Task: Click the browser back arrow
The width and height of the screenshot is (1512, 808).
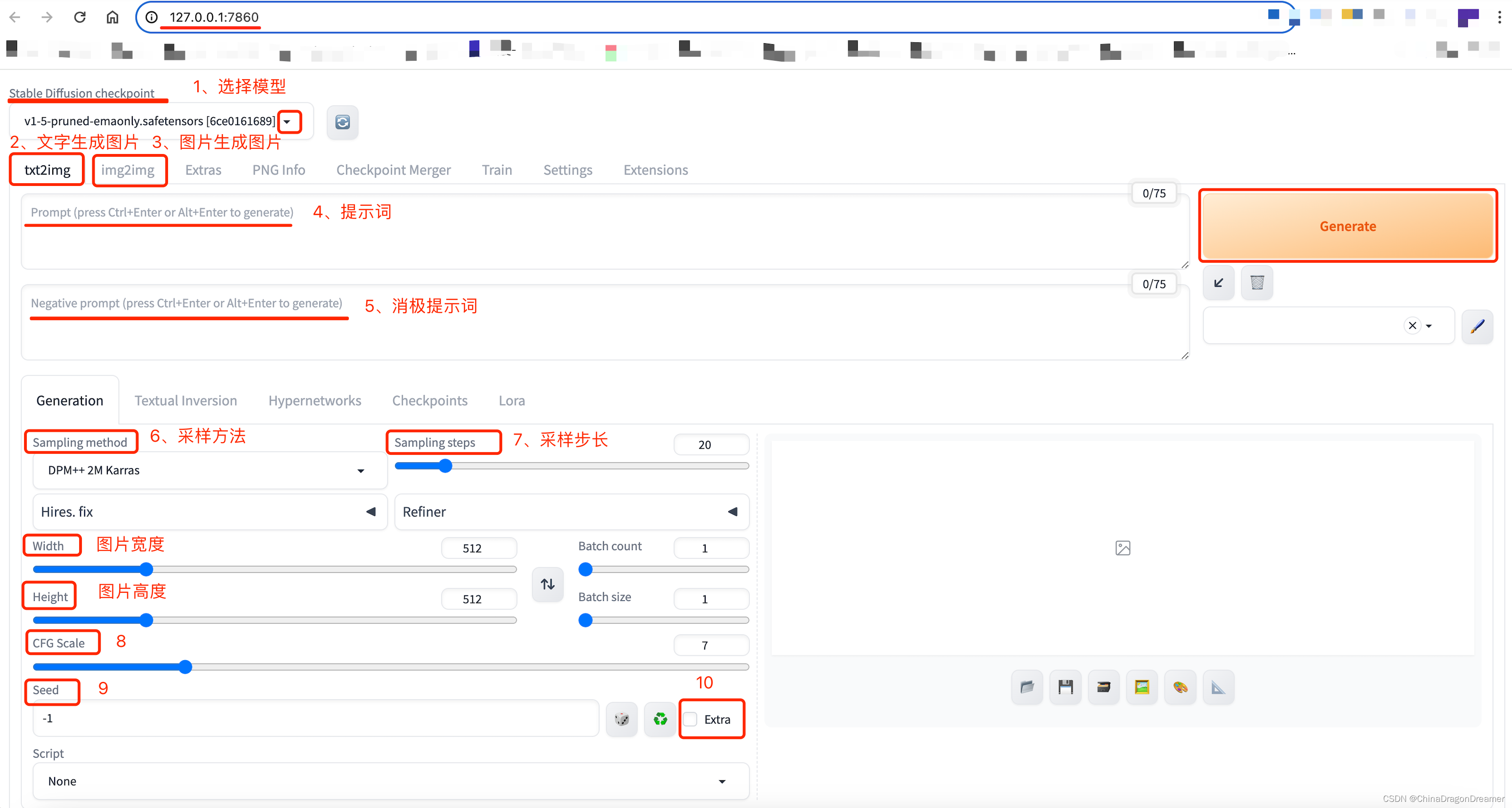Action: tap(15, 17)
